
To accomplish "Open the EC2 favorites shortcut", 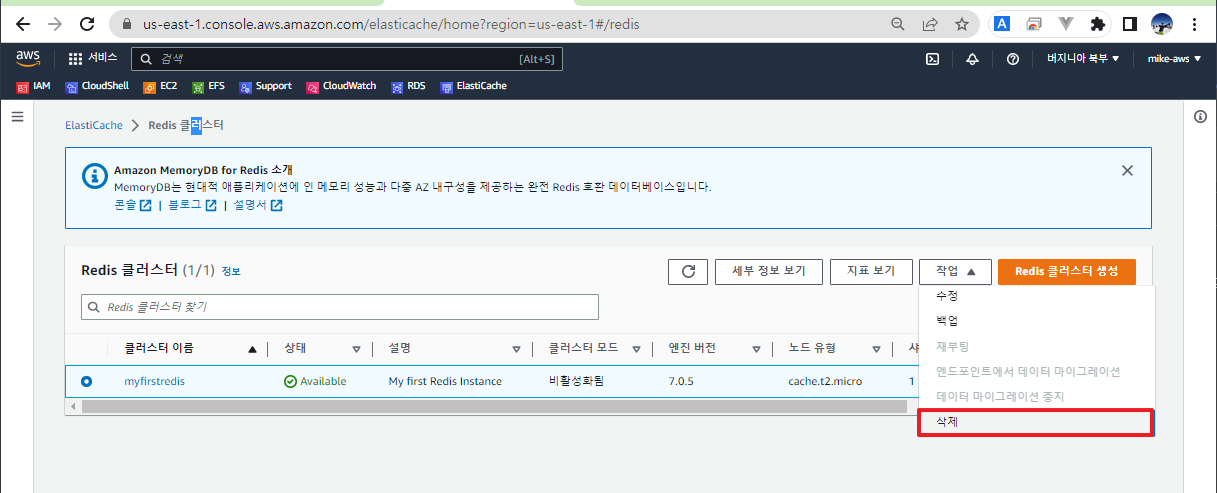I will pyautogui.click(x=160, y=86).
